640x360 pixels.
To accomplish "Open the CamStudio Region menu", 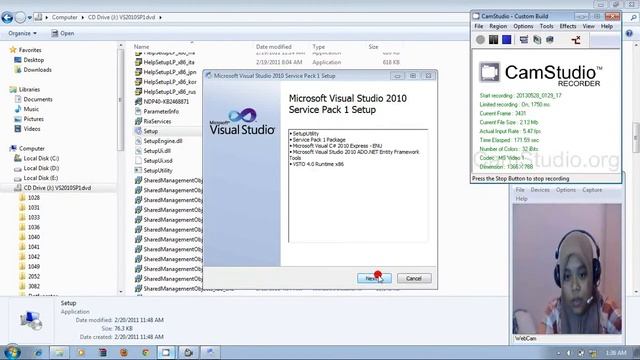I will [498, 26].
